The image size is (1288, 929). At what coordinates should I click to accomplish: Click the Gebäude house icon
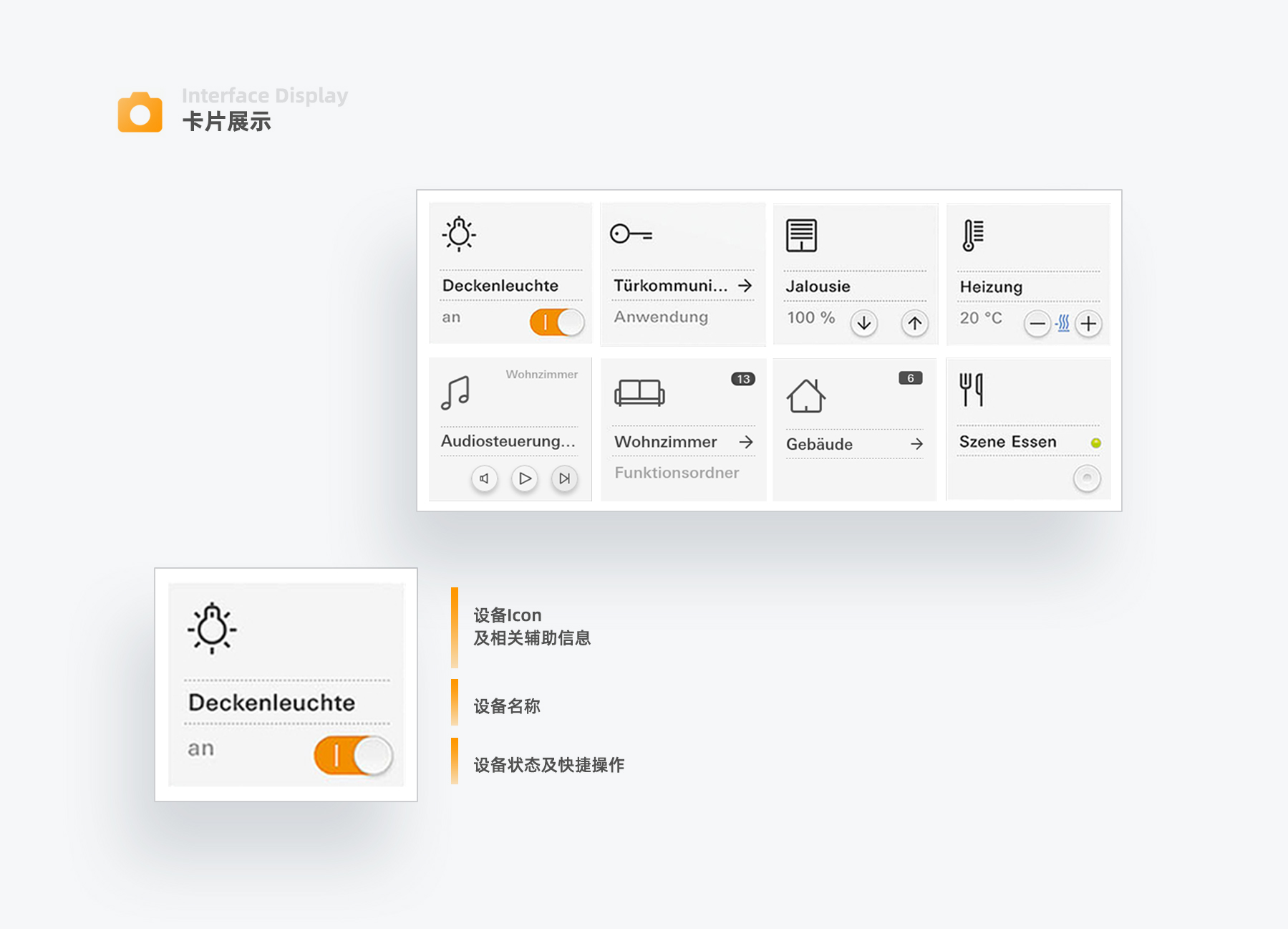tap(806, 395)
